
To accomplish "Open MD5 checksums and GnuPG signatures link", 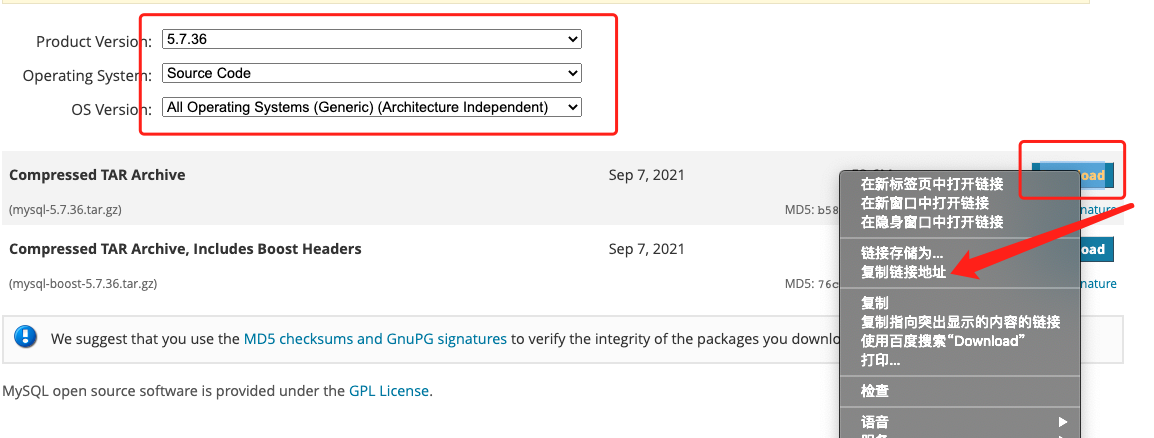I will (x=375, y=339).
